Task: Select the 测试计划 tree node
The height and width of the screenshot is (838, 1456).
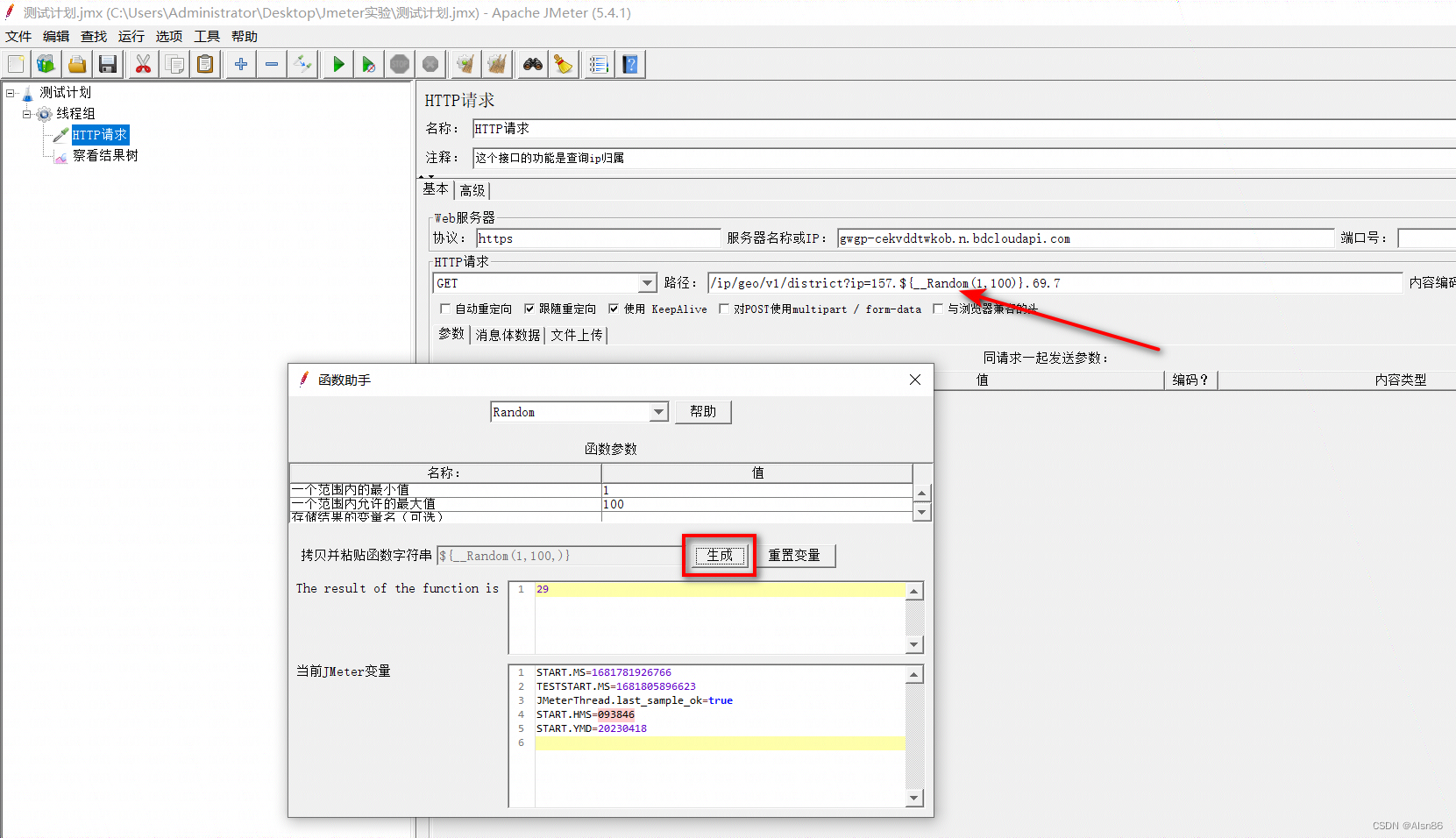Action: (x=65, y=92)
